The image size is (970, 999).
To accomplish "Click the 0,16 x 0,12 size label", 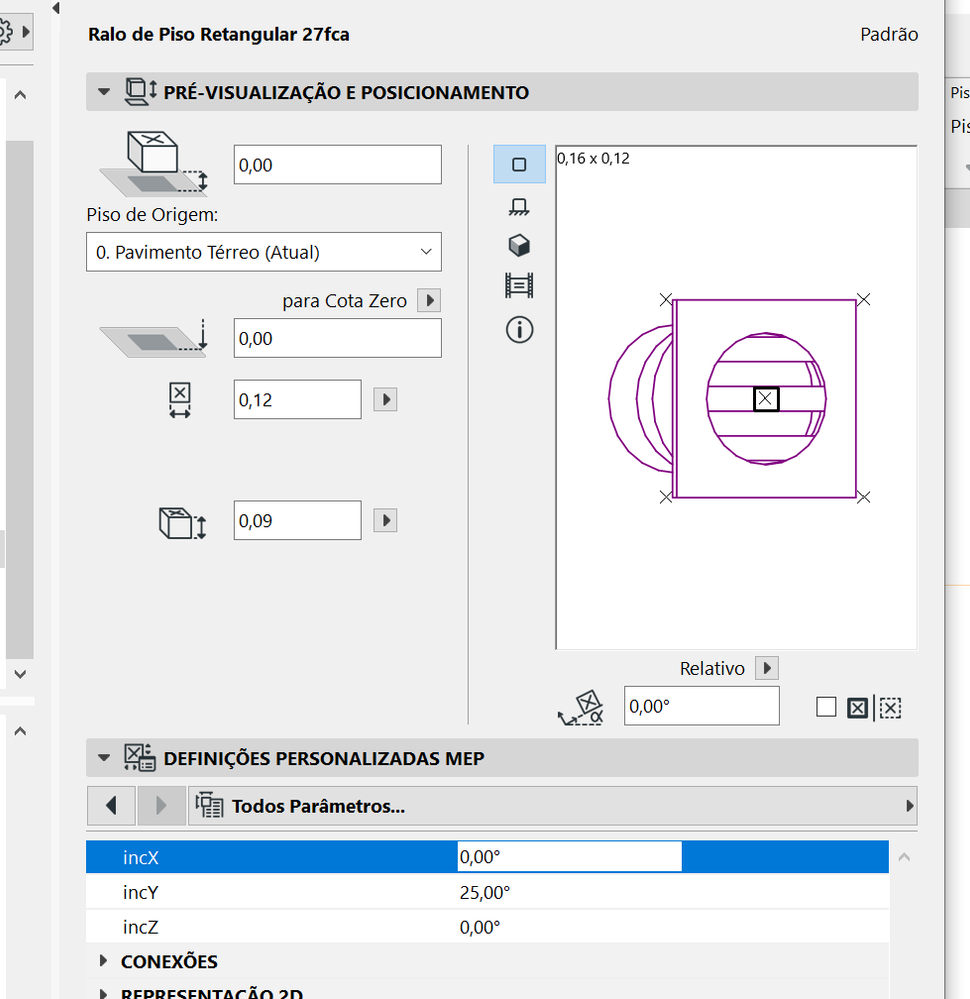I will point(593,158).
